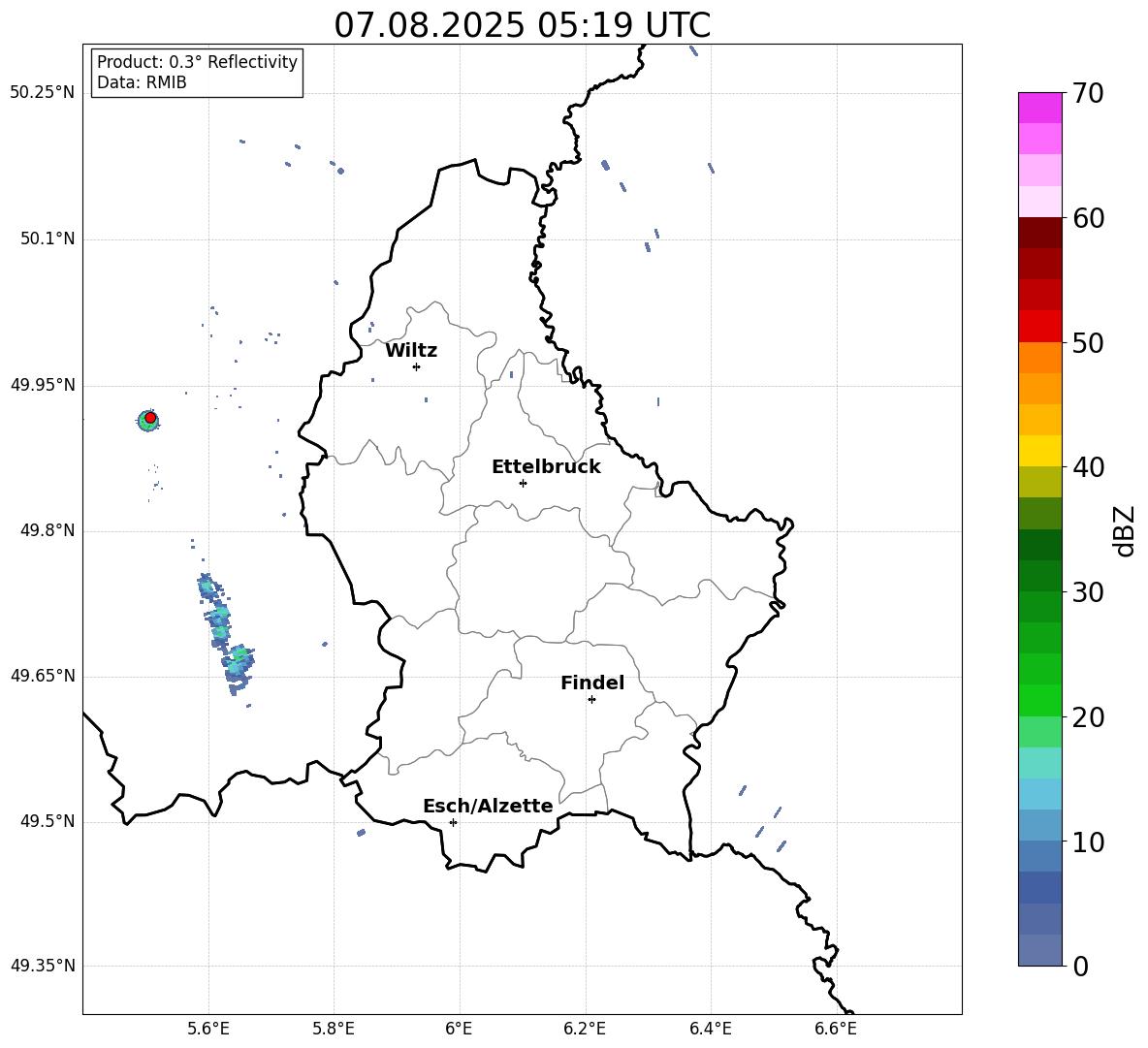Click the Findel city label
This screenshot has height=1048, width=1148.
(x=592, y=683)
